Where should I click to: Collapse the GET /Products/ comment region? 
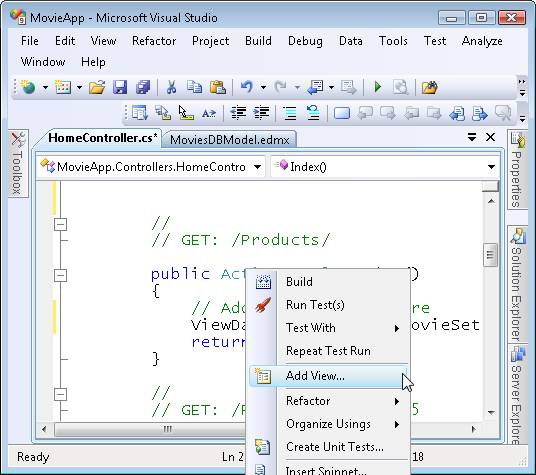click(61, 225)
